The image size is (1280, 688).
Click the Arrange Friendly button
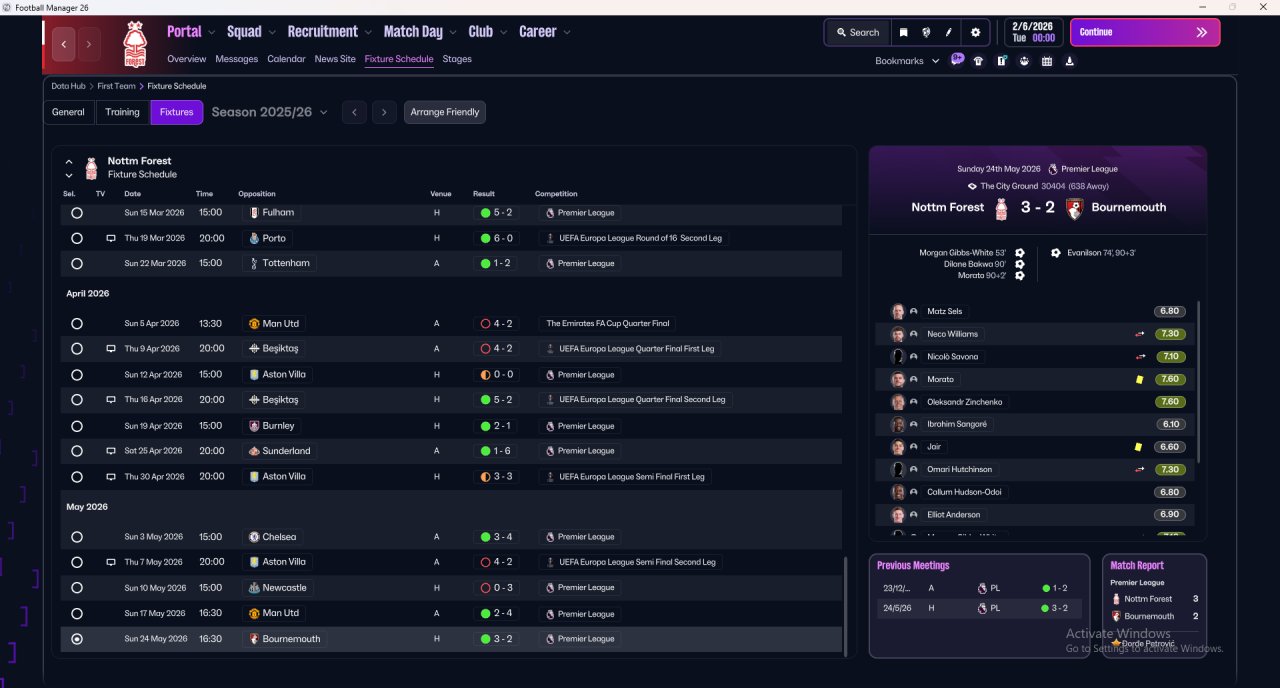(445, 112)
